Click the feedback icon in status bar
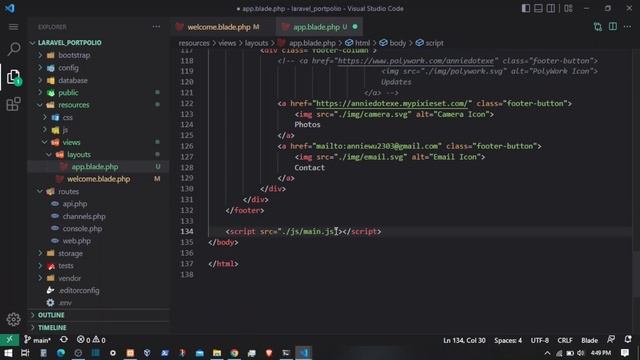Viewport: 640px width, 360px height. (x=611, y=340)
